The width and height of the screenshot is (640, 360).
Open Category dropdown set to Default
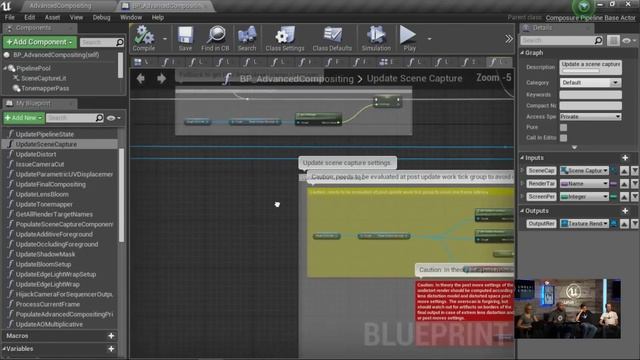pos(590,82)
